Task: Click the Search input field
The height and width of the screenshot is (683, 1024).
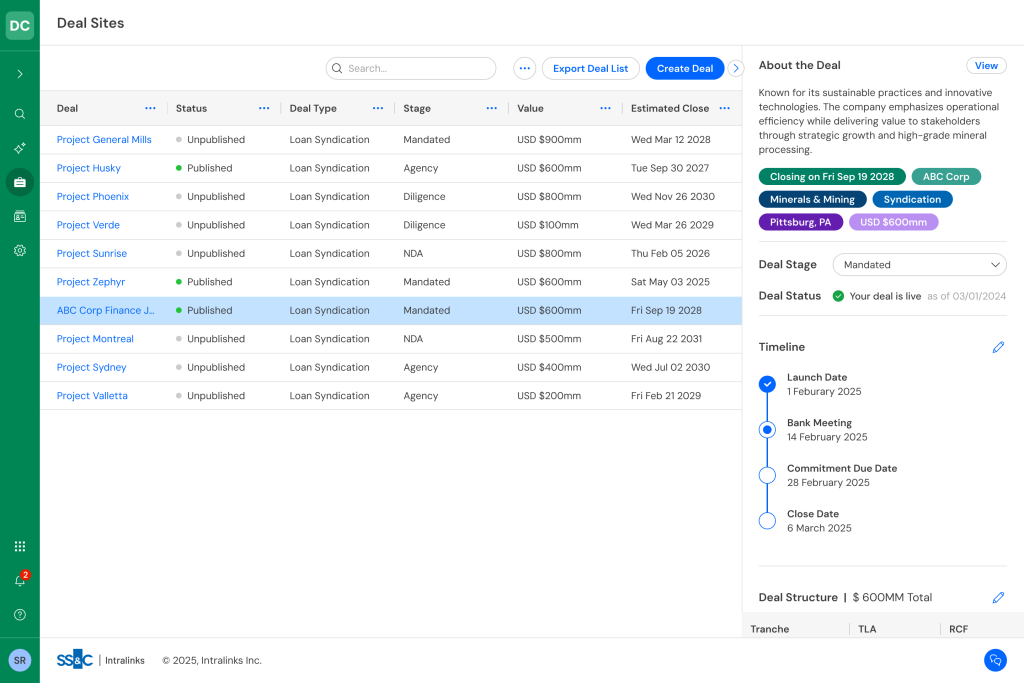Action: point(411,69)
